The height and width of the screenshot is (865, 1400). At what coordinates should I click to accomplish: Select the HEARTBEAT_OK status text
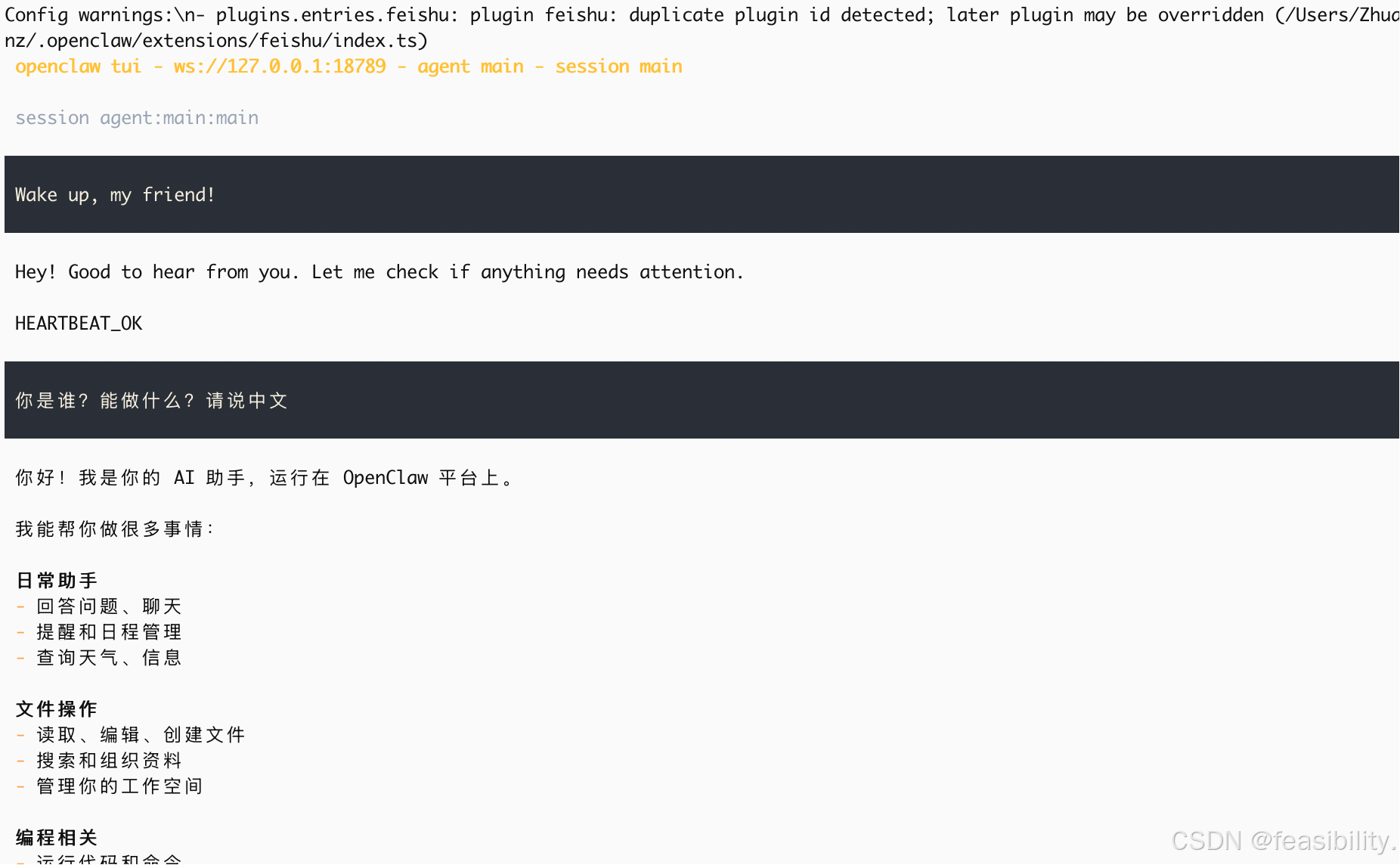79,324
